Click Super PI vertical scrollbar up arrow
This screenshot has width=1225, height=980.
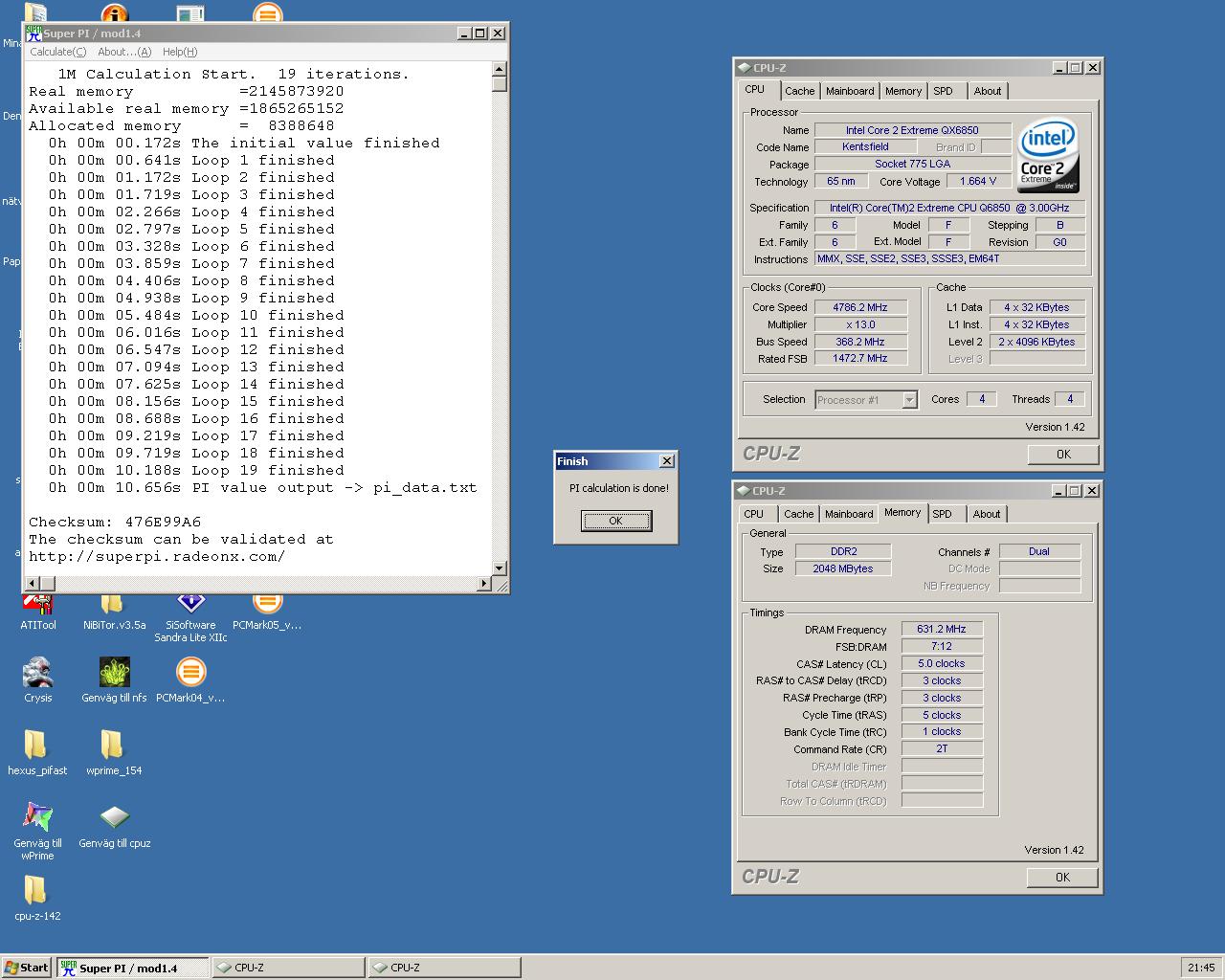(x=500, y=69)
